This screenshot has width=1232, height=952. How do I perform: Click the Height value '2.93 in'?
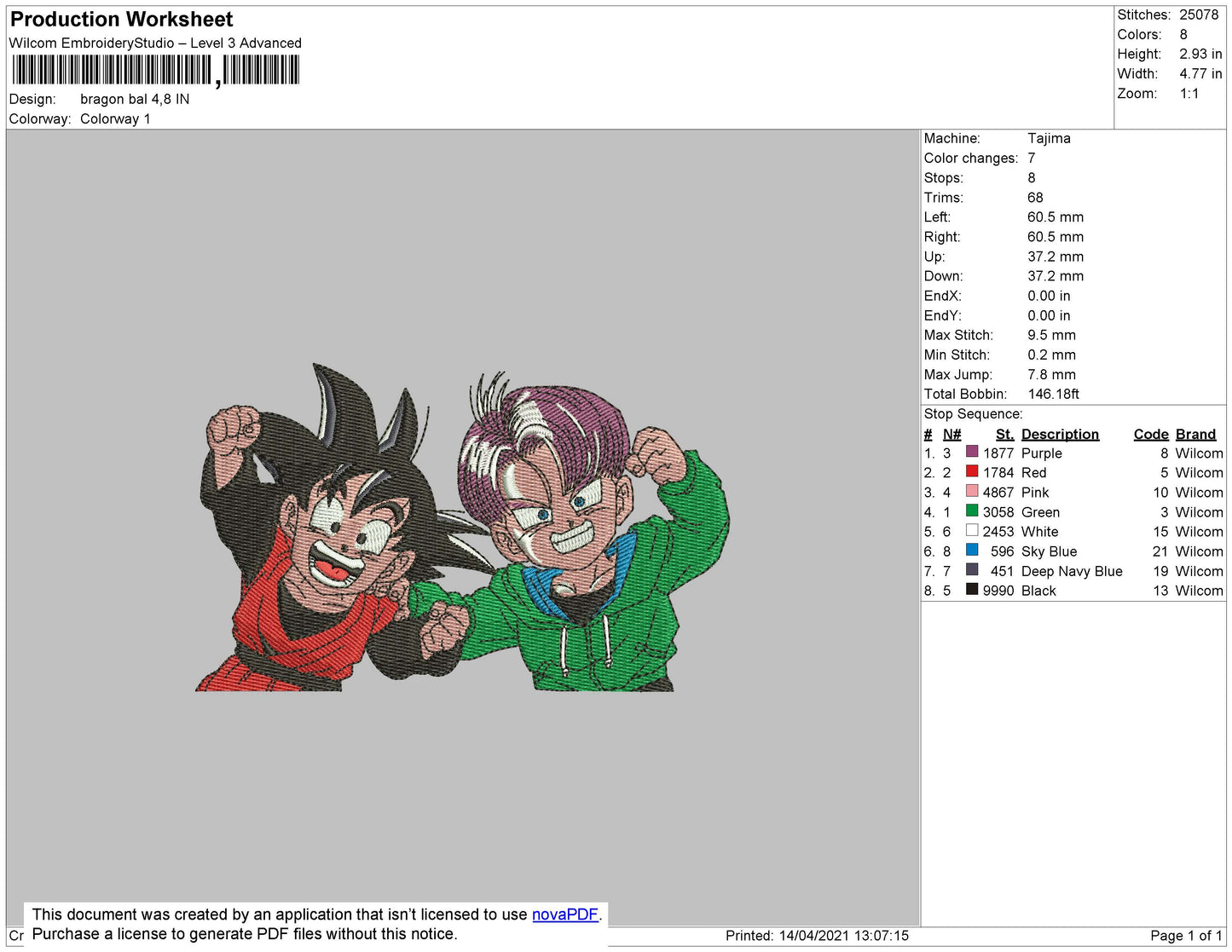(x=1200, y=54)
